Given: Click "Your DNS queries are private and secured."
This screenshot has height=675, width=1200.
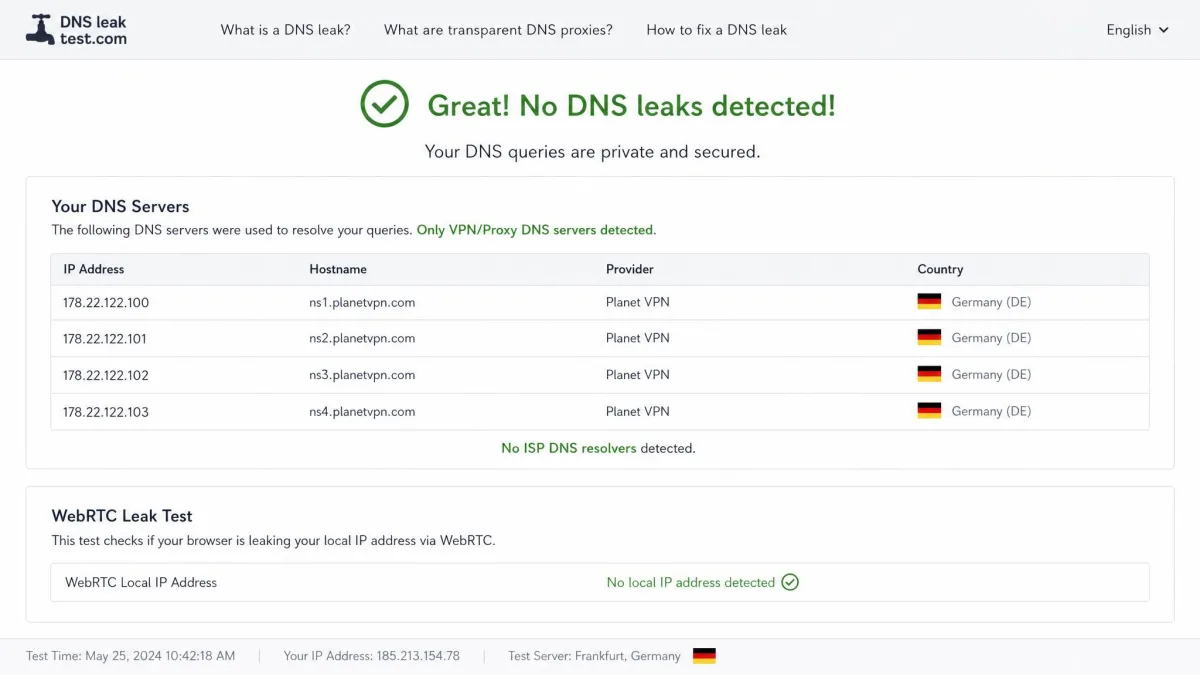Looking at the screenshot, I should tap(592, 152).
